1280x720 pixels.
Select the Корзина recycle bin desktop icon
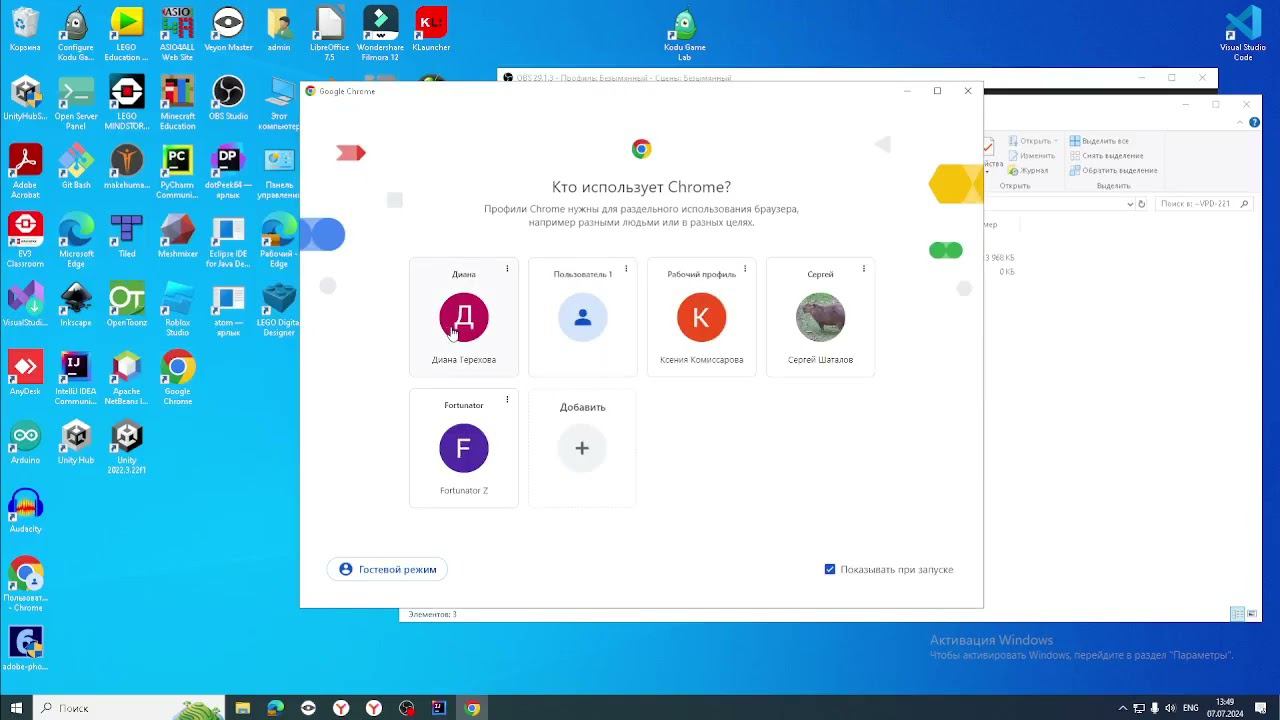tap(25, 31)
